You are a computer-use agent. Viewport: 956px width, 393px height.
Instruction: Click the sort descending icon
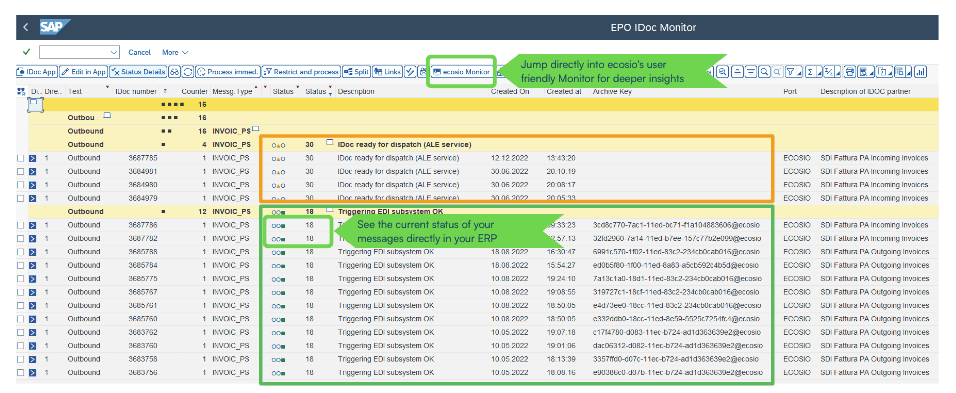(751, 72)
